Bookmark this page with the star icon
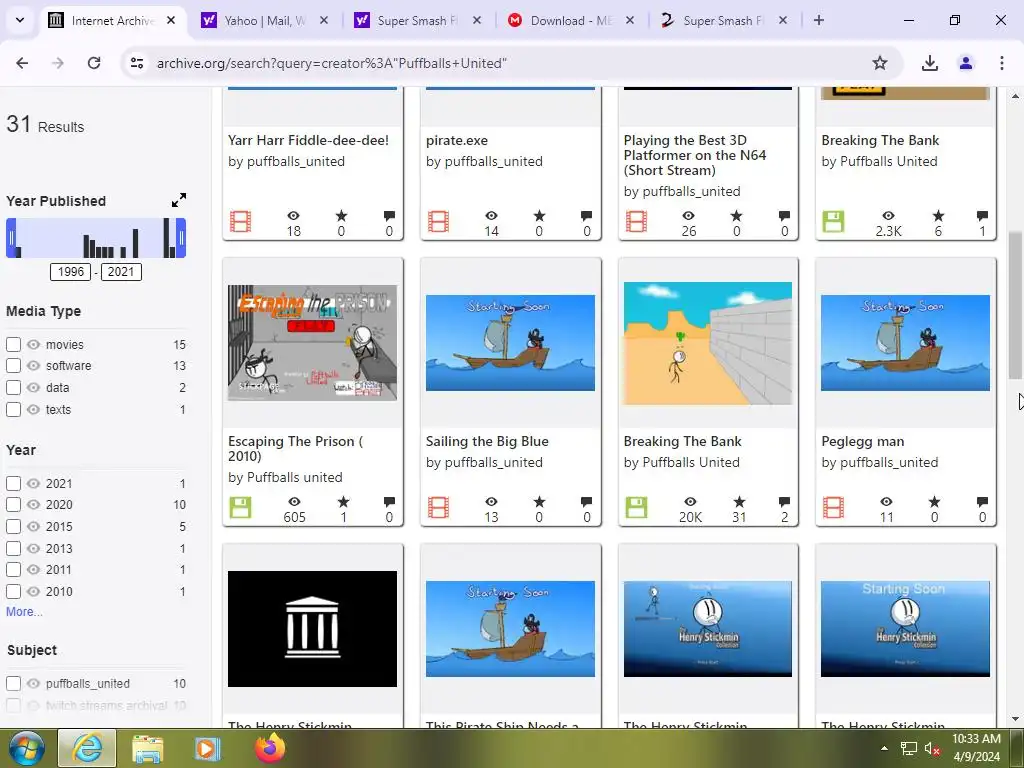This screenshot has width=1024, height=768. coord(880,63)
